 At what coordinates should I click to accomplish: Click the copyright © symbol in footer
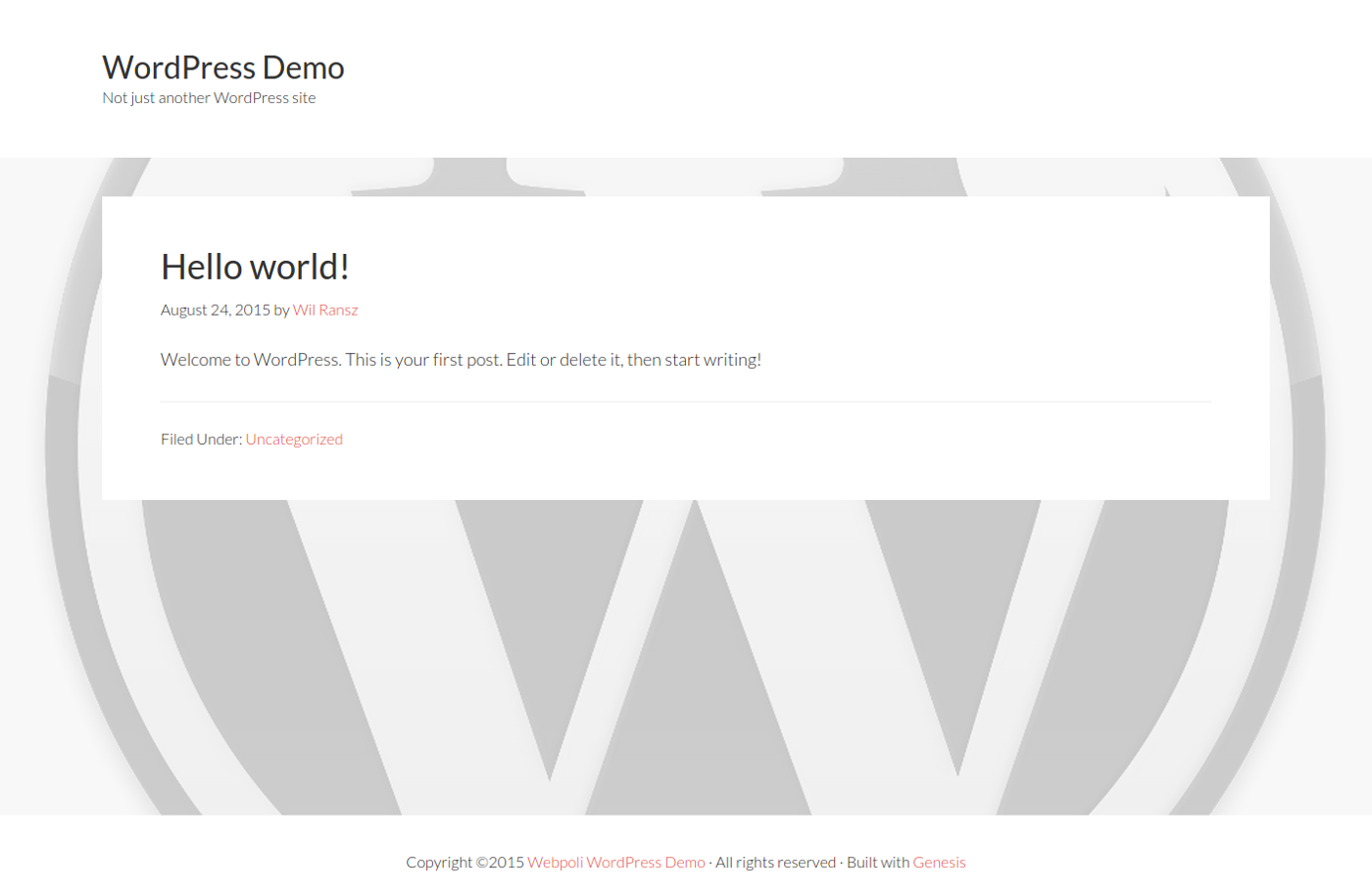click(482, 863)
